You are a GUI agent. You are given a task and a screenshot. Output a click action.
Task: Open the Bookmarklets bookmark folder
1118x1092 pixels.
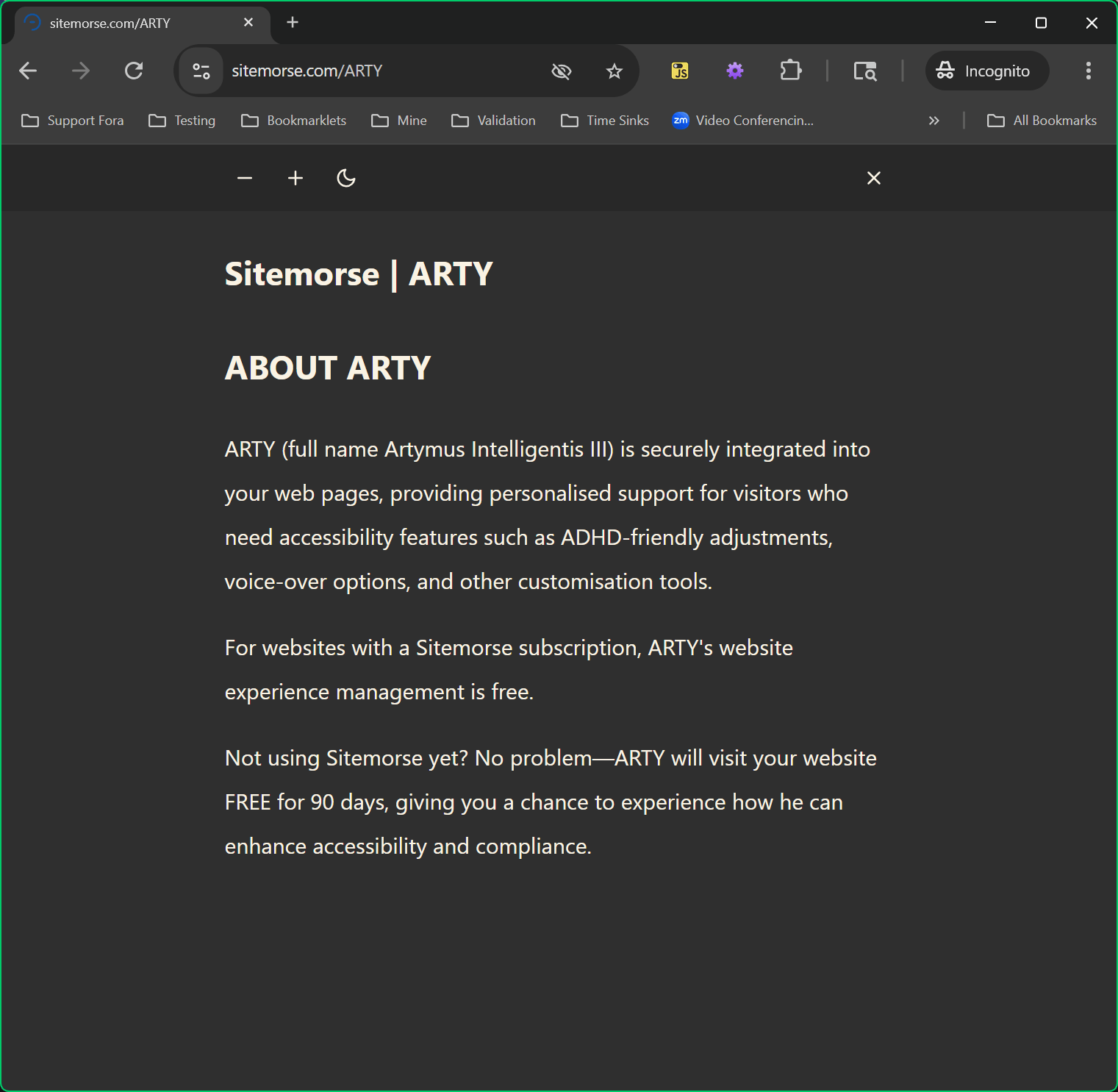point(294,121)
